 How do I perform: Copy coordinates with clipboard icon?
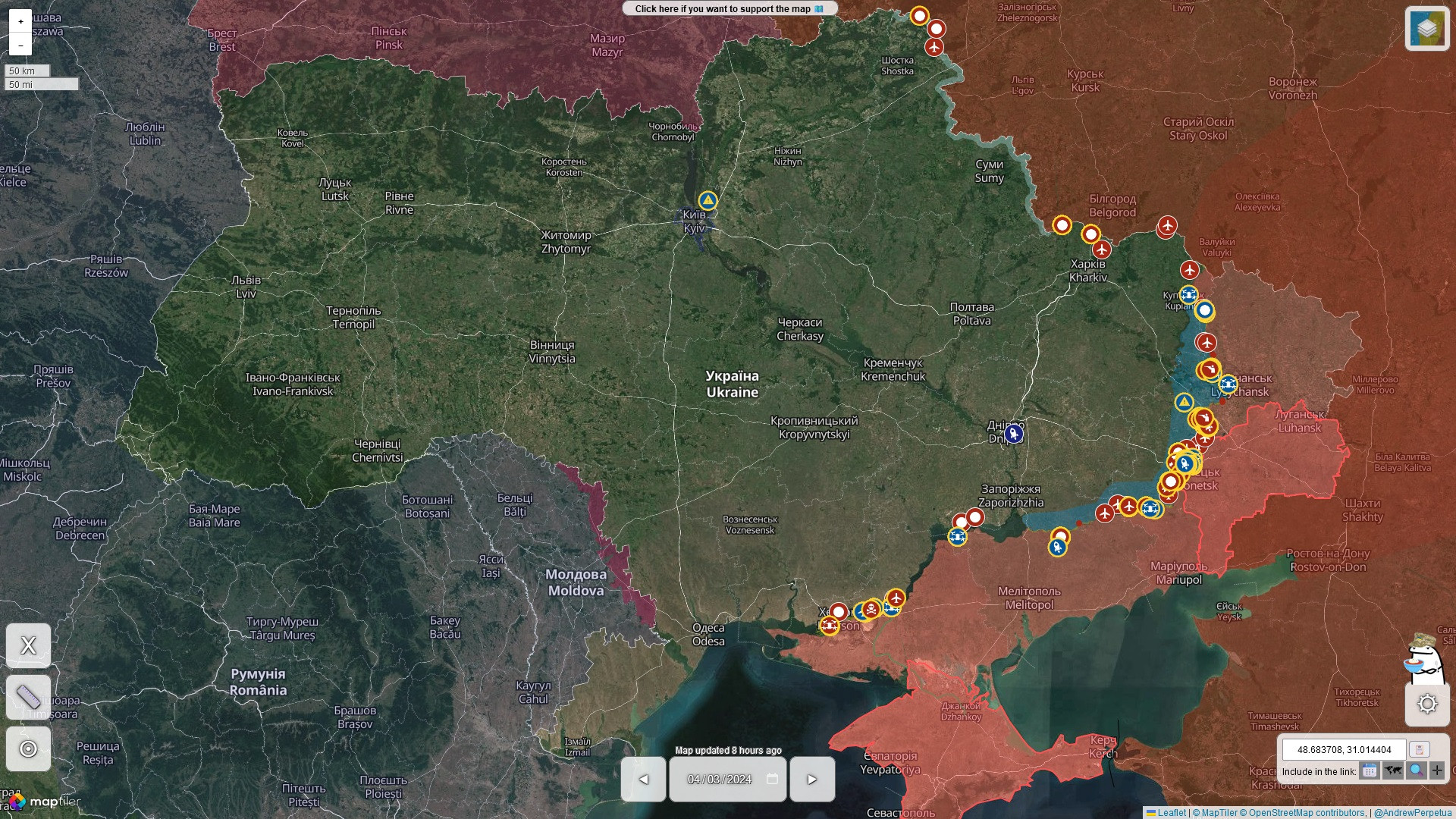pos(1419,749)
